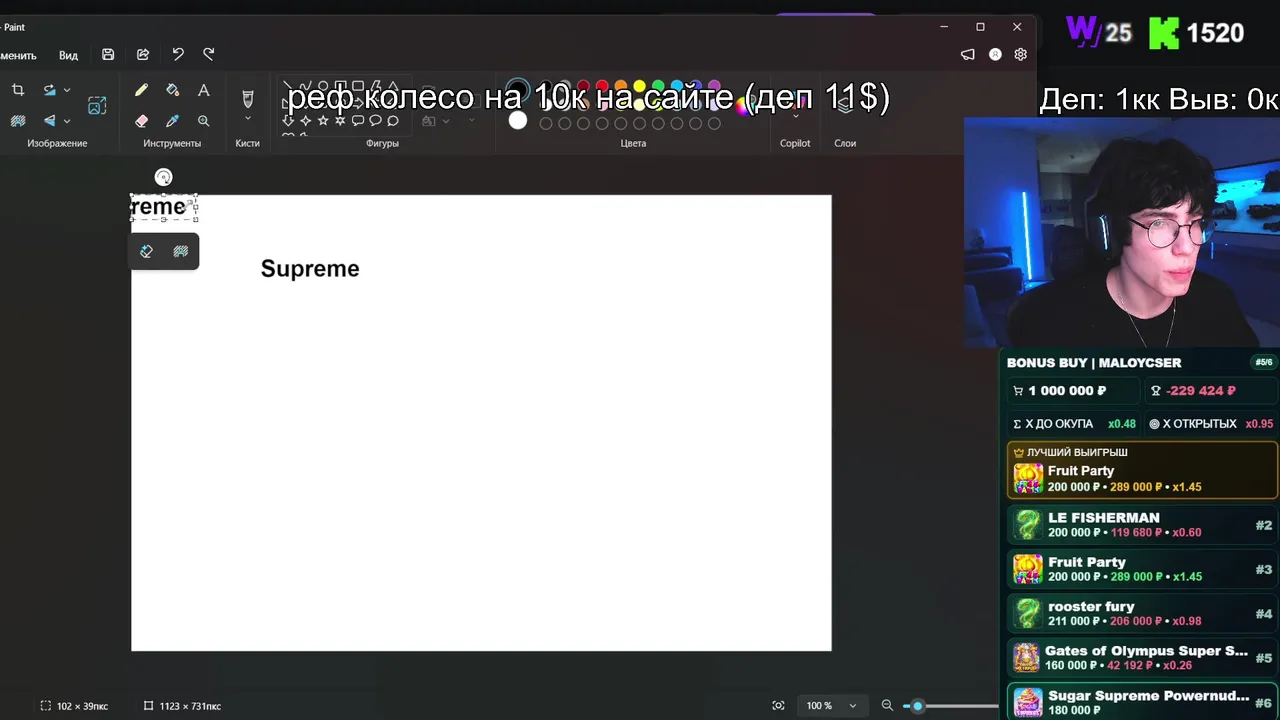Click the BONUS BUY | MALOYCSER header

(x=1094, y=362)
